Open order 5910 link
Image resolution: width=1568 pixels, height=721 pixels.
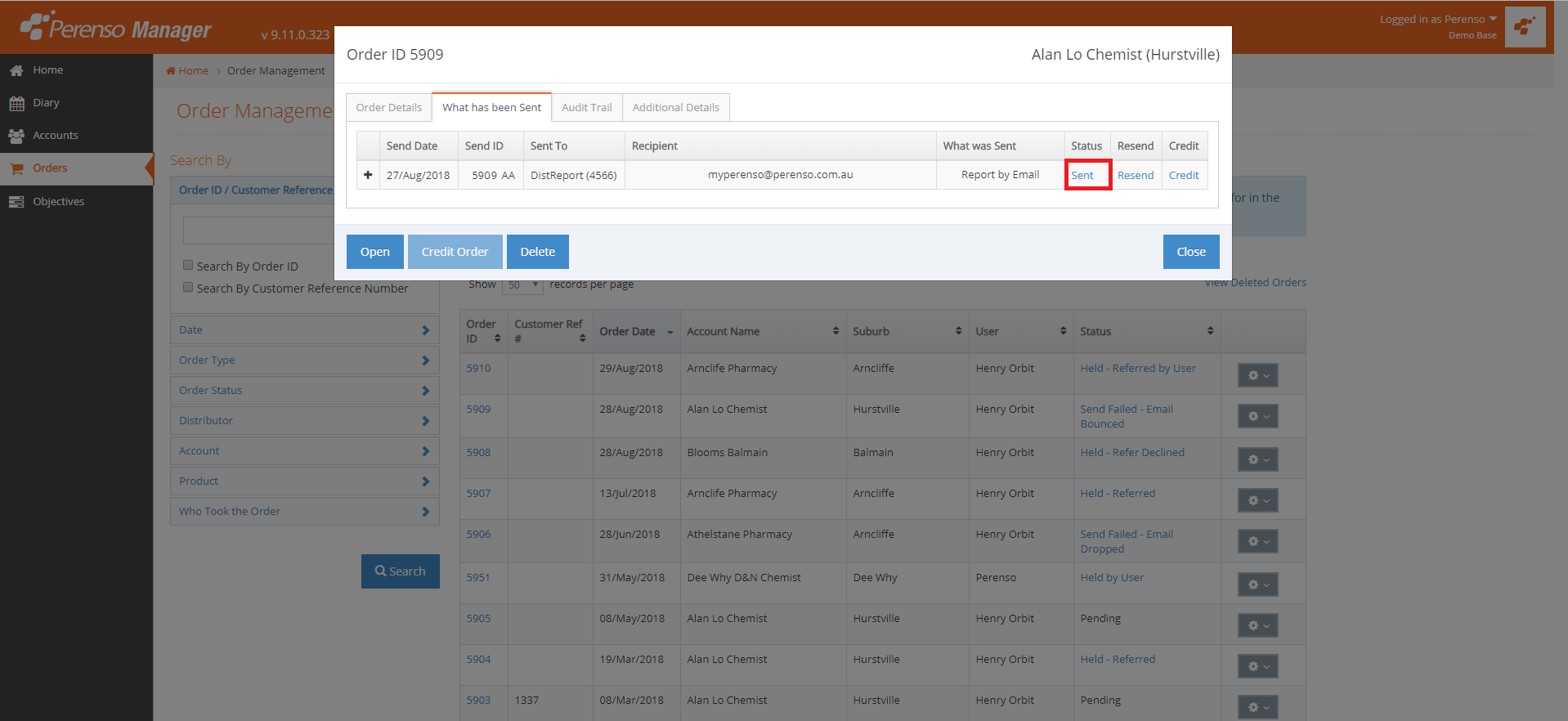[x=479, y=369]
